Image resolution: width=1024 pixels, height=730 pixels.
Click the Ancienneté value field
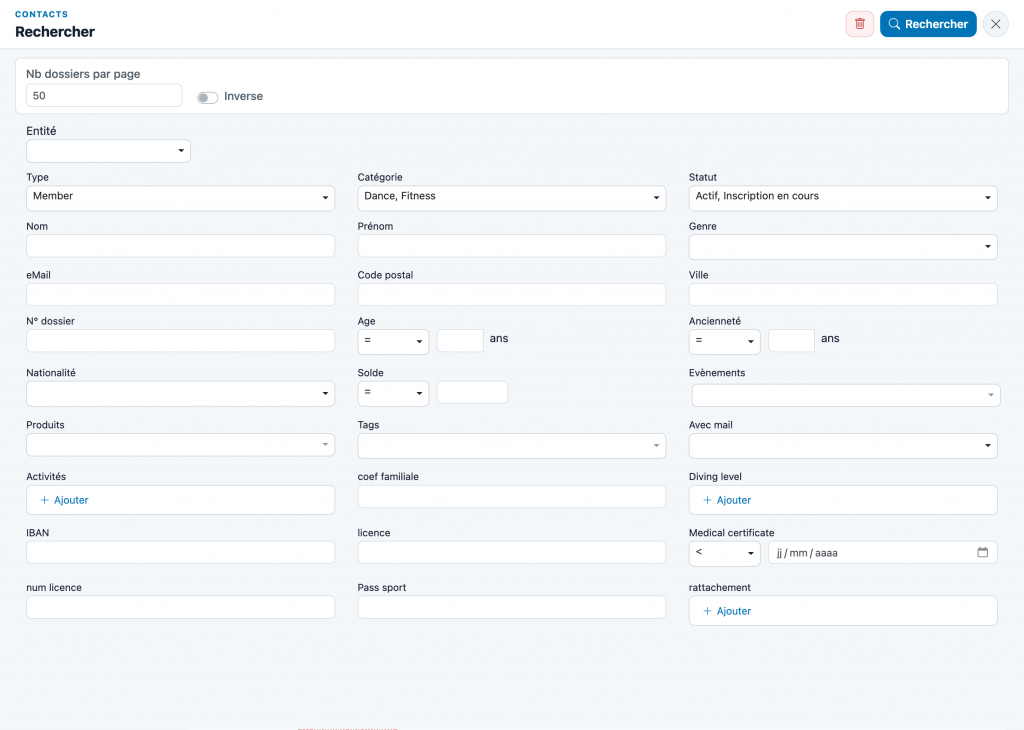(792, 340)
